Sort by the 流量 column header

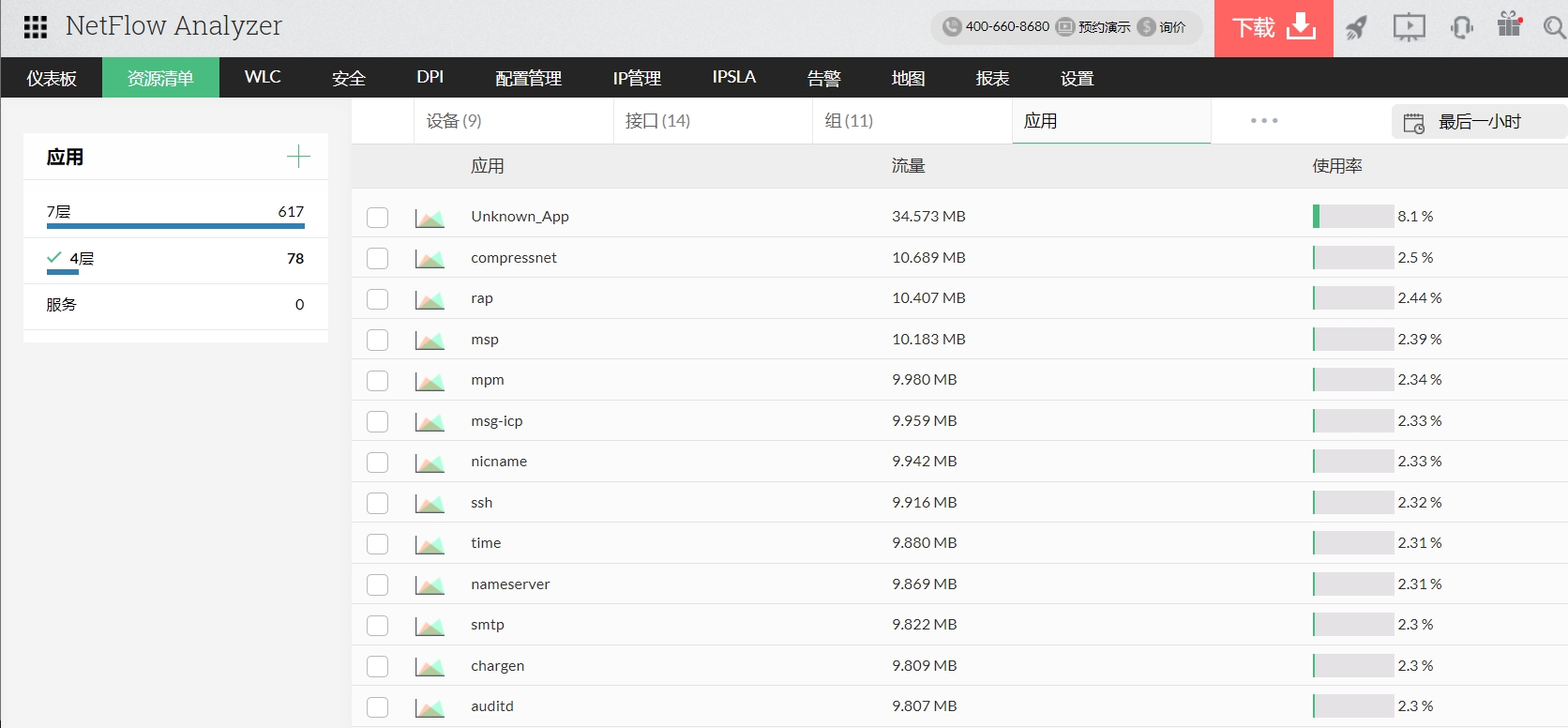[908, 166]
